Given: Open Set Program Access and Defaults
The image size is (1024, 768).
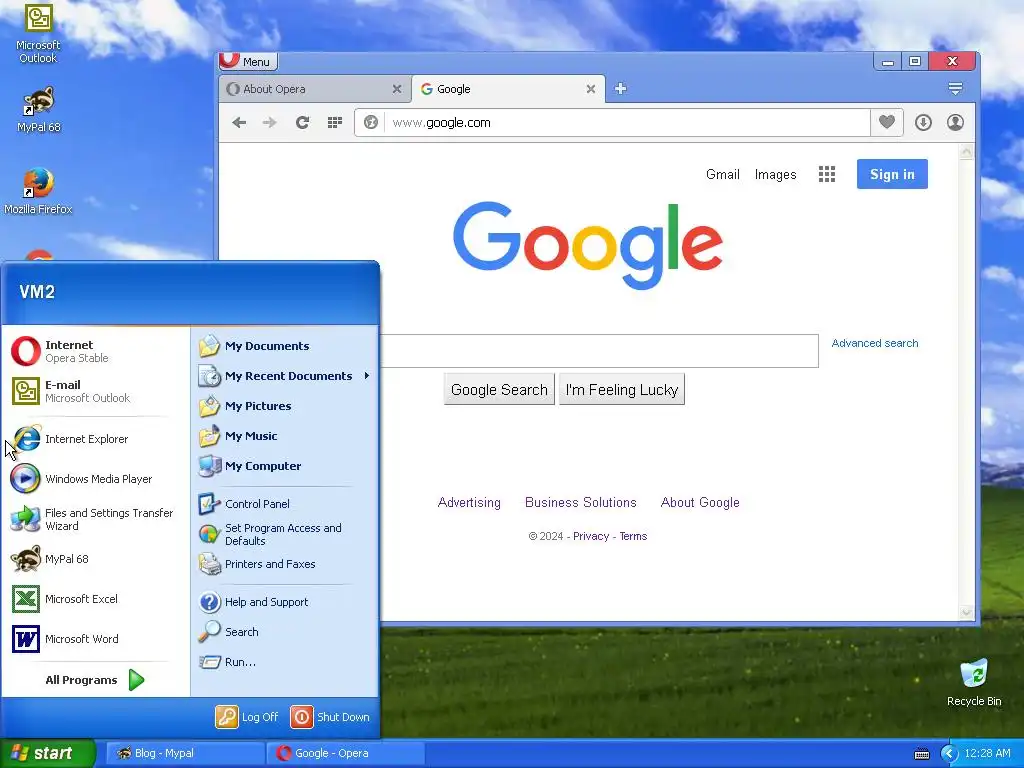Looking at the screenshot, I should tap(285, 534).
